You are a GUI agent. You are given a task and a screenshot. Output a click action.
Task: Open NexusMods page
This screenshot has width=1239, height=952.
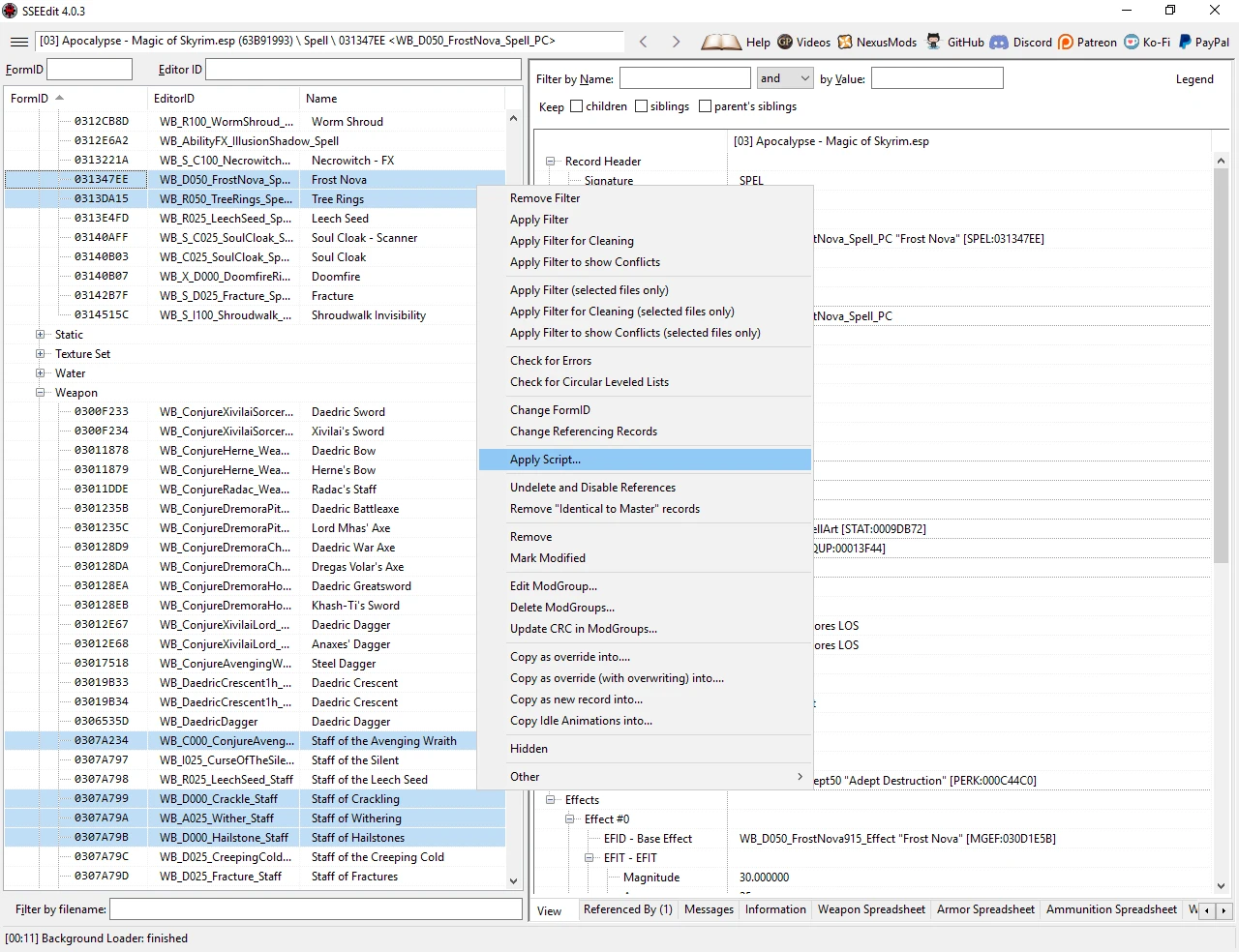pyautogui.click(x=845, y=42)
